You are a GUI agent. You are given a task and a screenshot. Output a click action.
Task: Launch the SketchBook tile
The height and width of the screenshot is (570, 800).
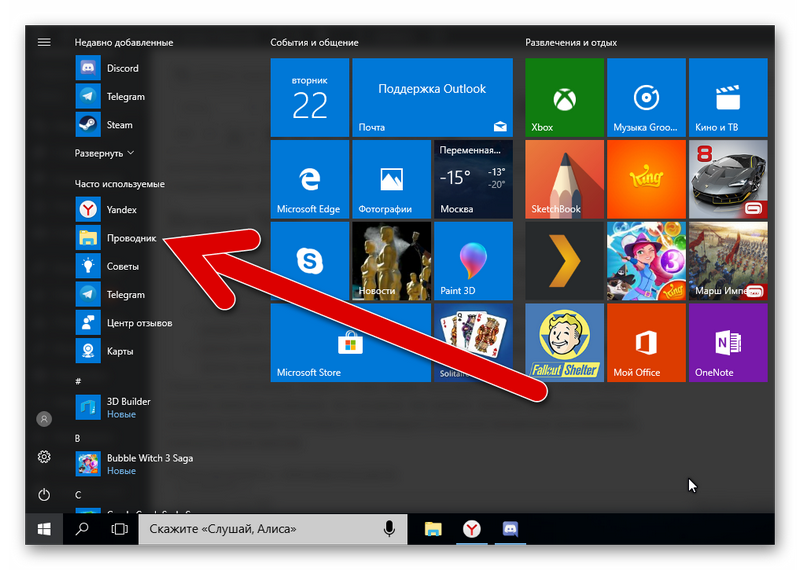tap(564, 179)
